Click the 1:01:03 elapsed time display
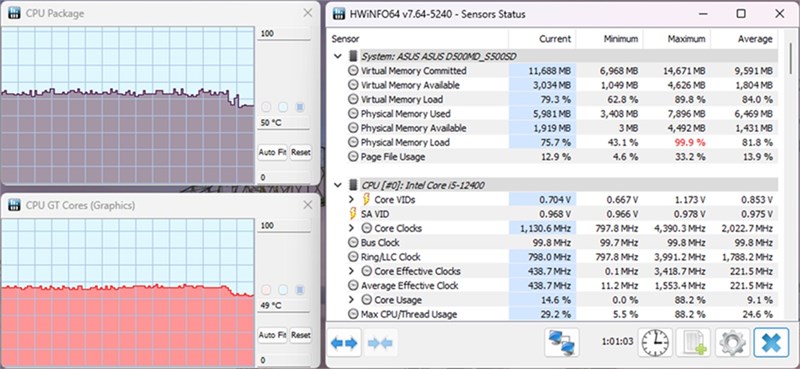Screen dimensions: 800x369 (x=617, y=341)
